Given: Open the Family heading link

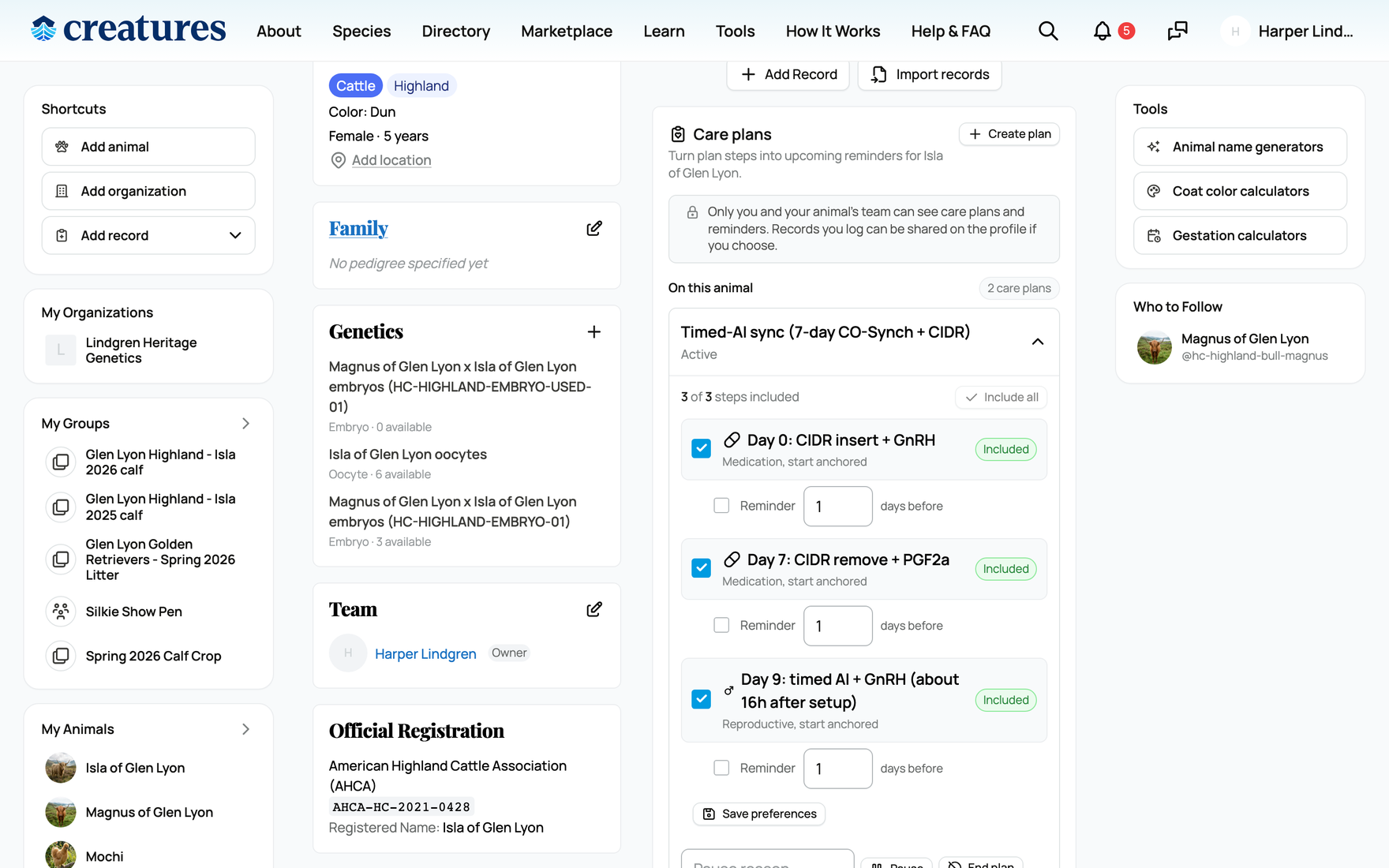Looking at the screenshot, I should pos(358,228).
